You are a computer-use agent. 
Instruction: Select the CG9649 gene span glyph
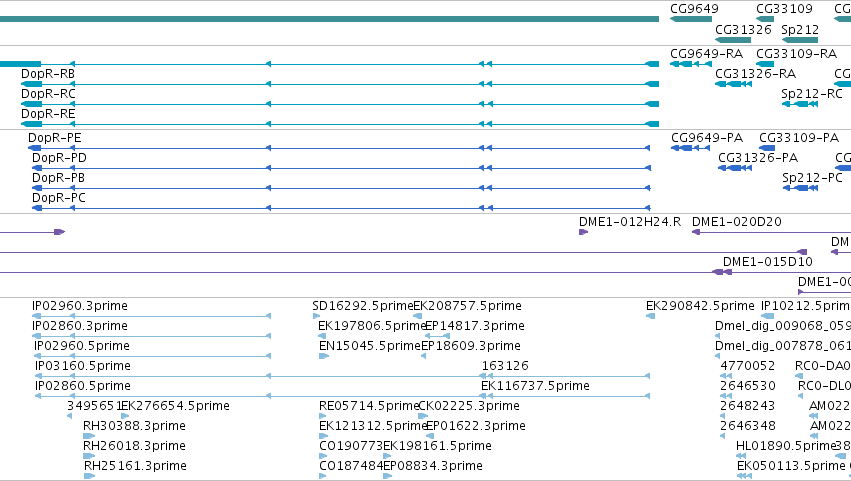pos(691,19)
